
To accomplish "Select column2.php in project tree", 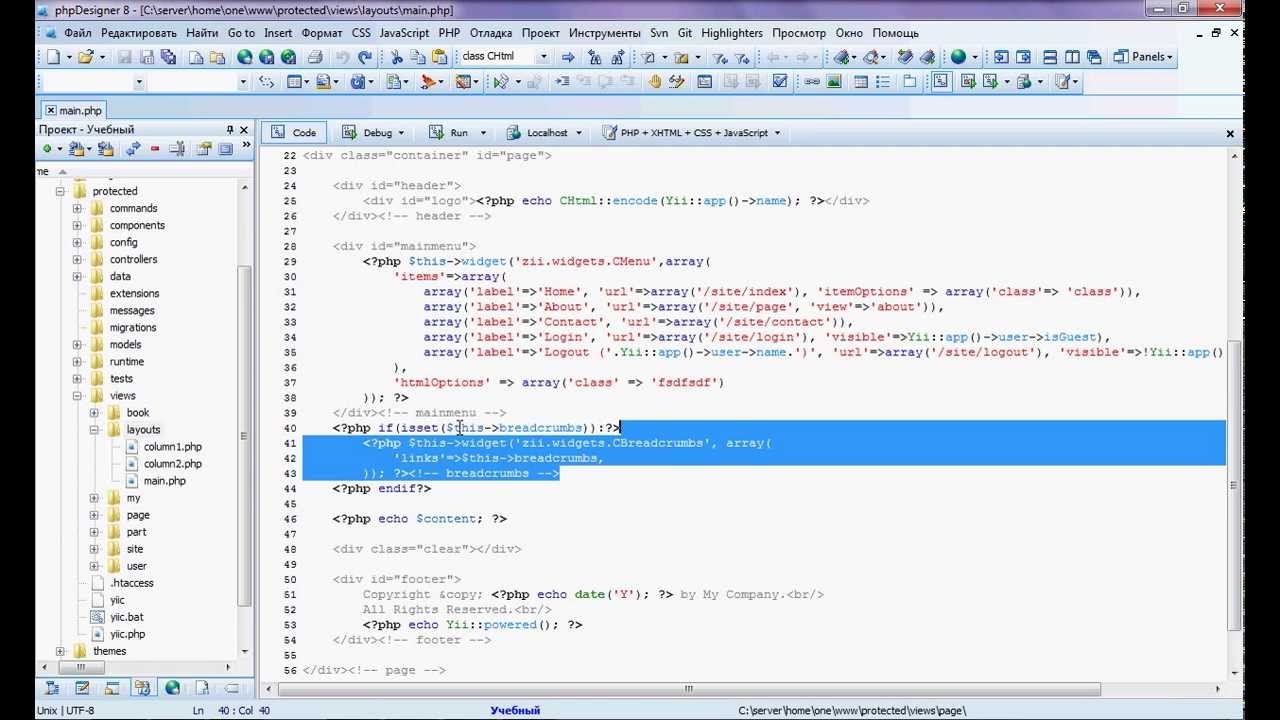I will (172, 464).
